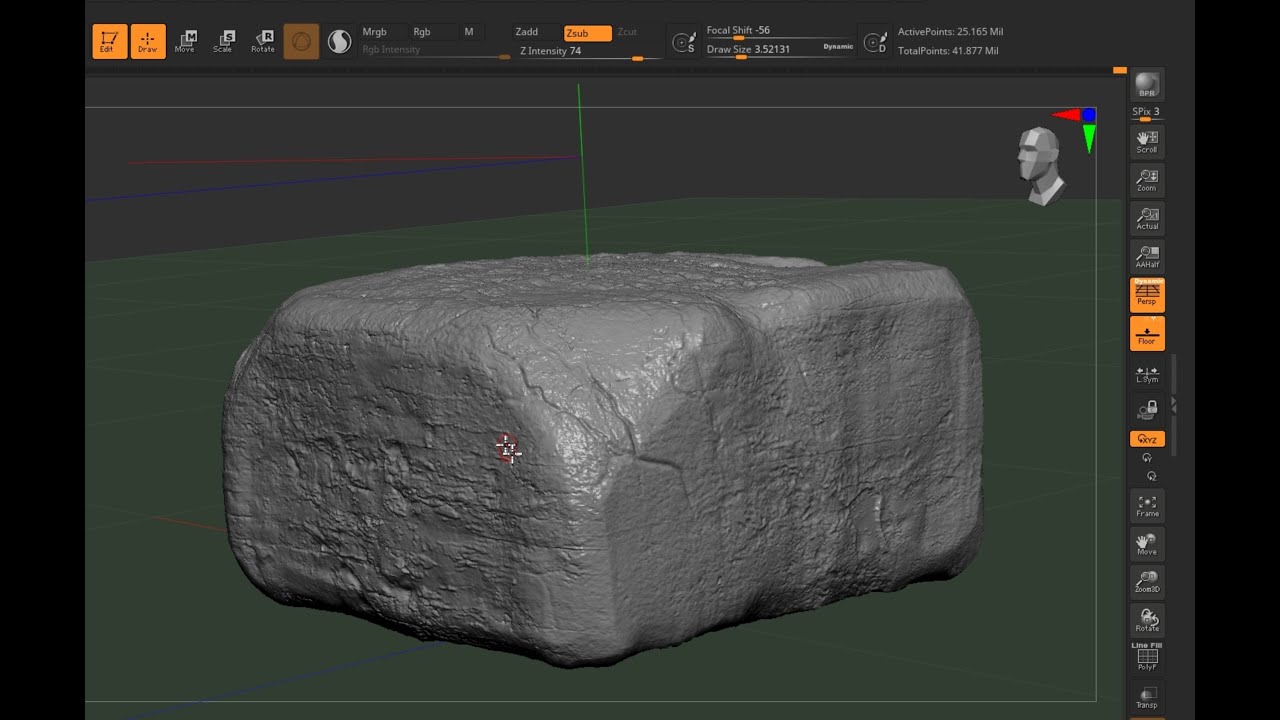Select the Z-axis rotation icon

(1150, 476)
